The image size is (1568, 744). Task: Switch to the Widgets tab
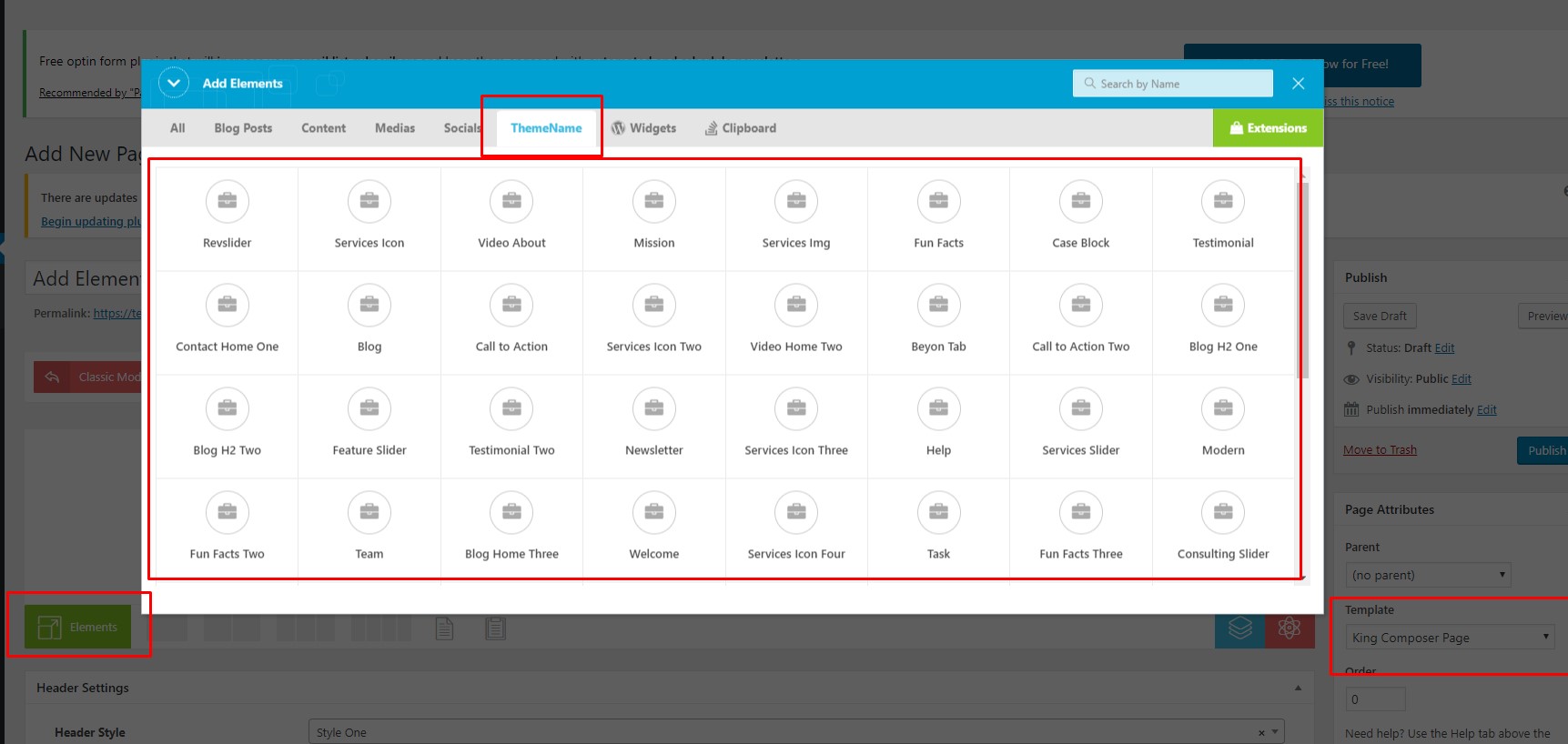pos(644,128)
